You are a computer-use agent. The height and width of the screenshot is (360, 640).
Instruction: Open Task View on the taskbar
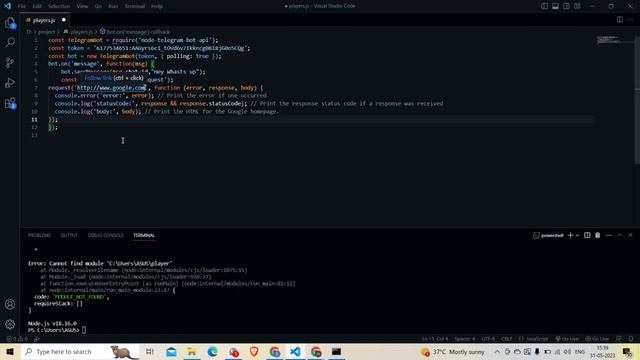pyautogui.click(x=149, y=351)
